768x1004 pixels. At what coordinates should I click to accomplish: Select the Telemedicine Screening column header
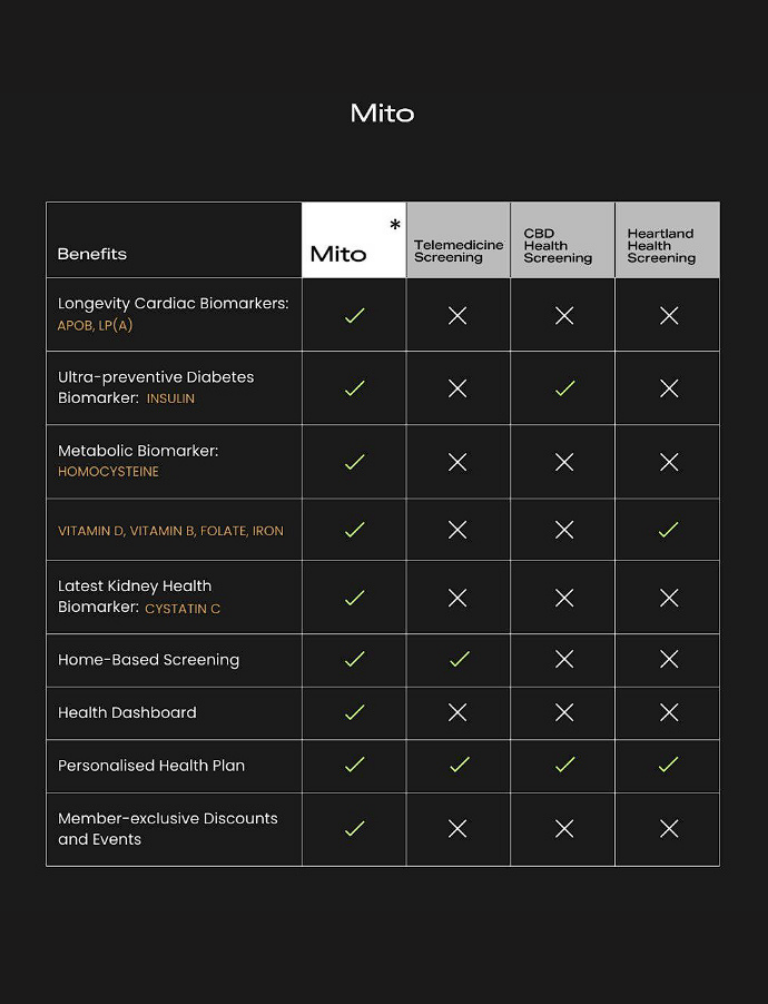coord(458,251)
